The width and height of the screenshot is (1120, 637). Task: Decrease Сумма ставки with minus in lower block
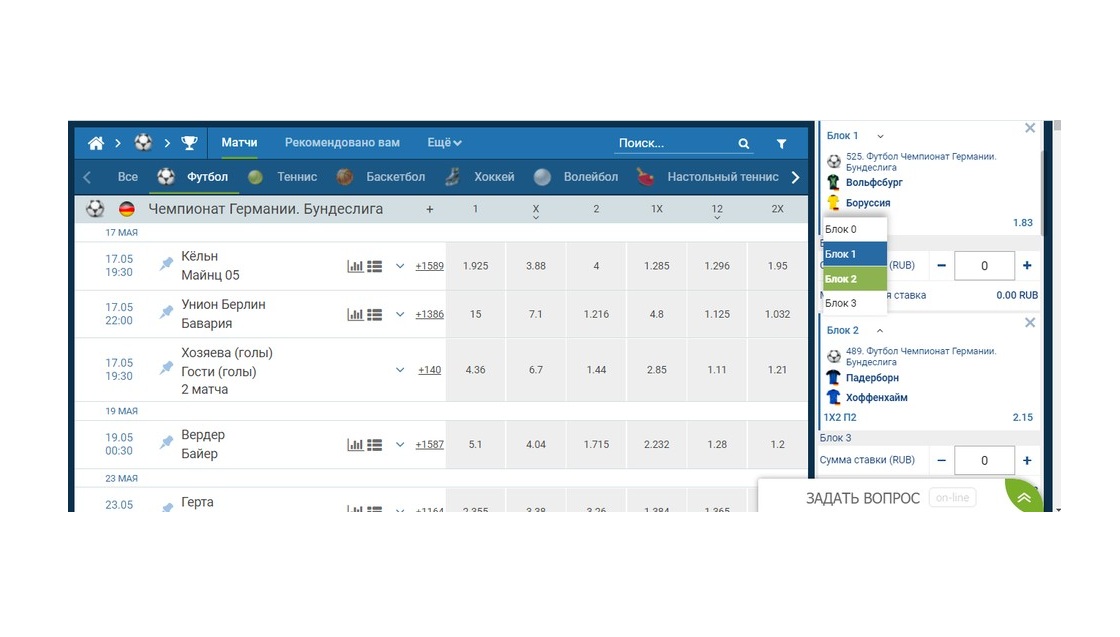tap(941, 461)
